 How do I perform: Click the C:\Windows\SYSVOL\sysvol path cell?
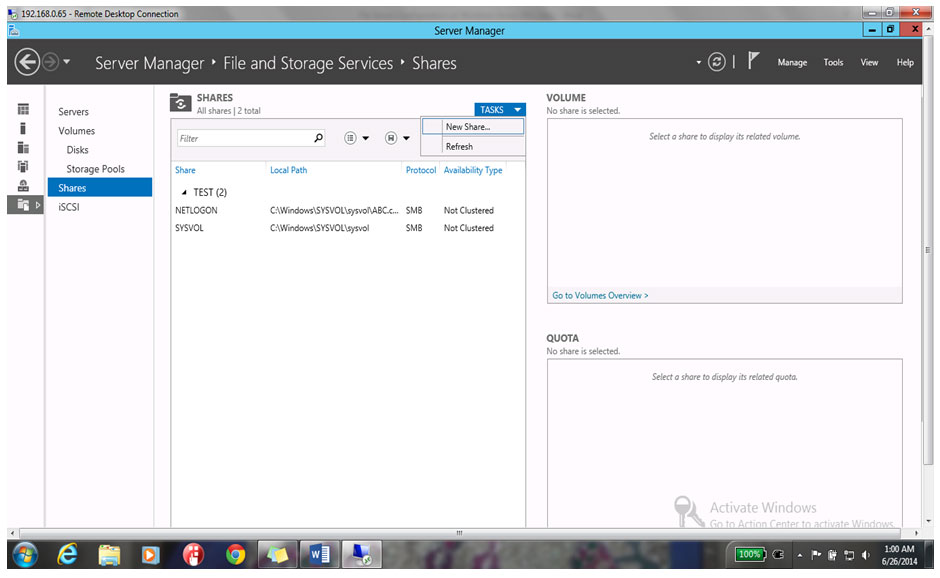click(x=320, y=228)
